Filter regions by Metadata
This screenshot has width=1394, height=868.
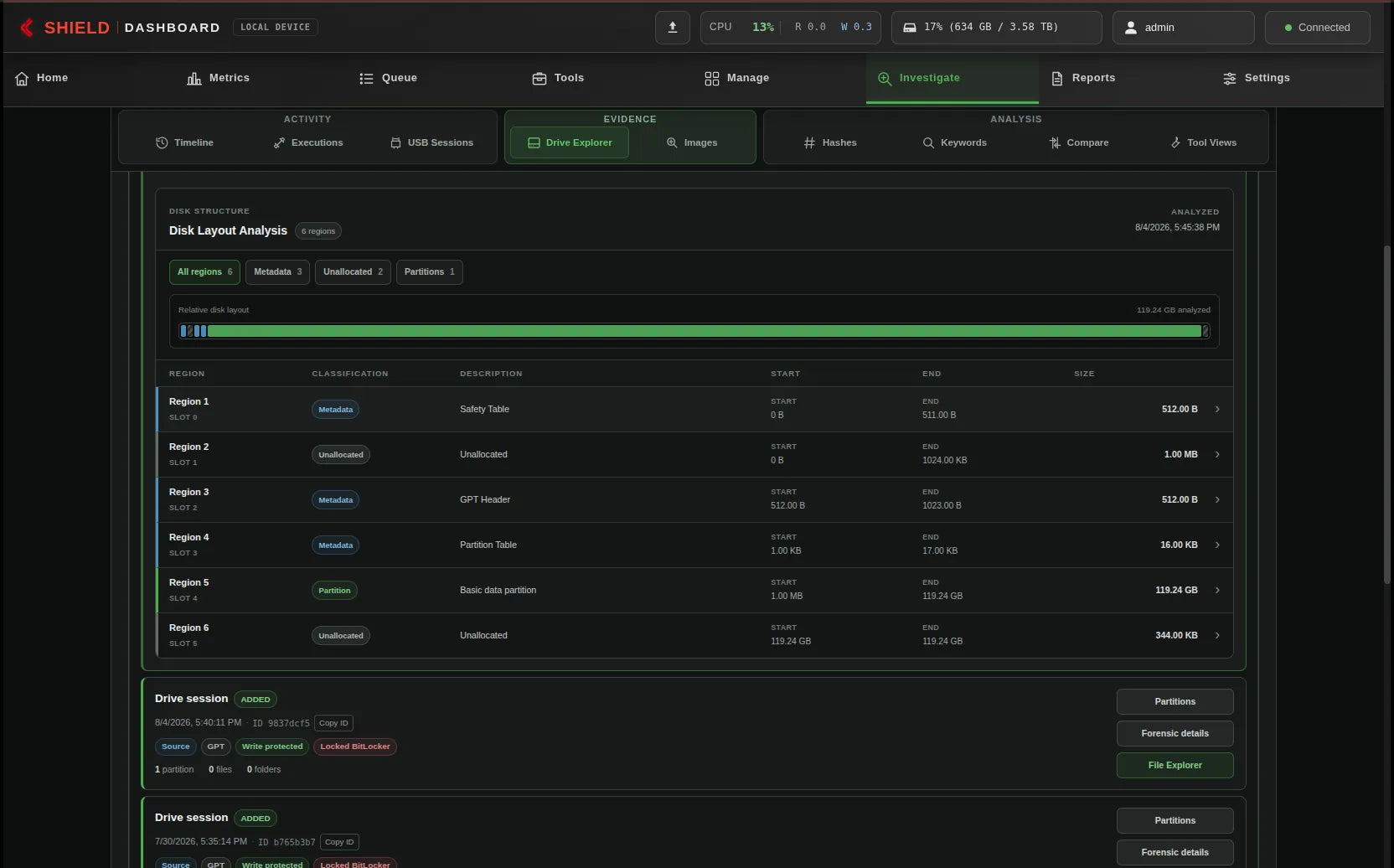point(277,272)
